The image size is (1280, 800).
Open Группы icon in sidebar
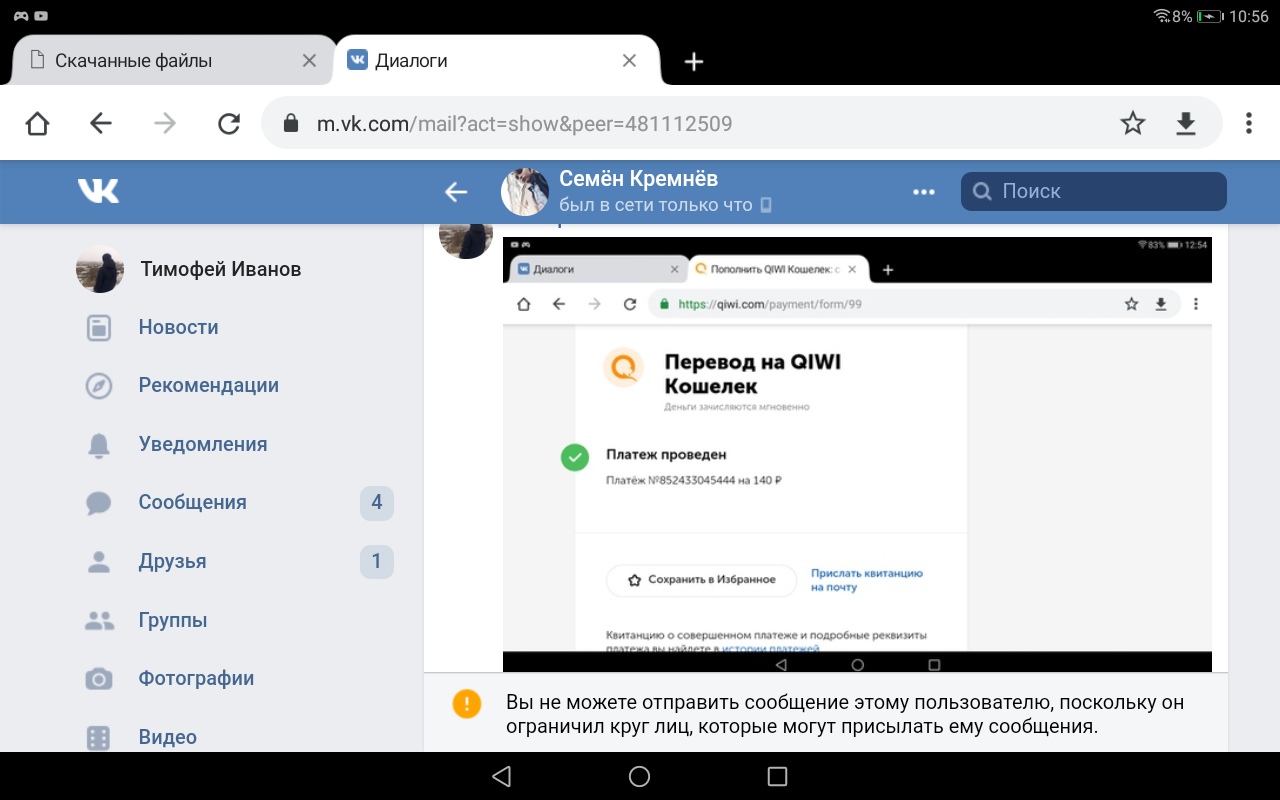[99, 620]
